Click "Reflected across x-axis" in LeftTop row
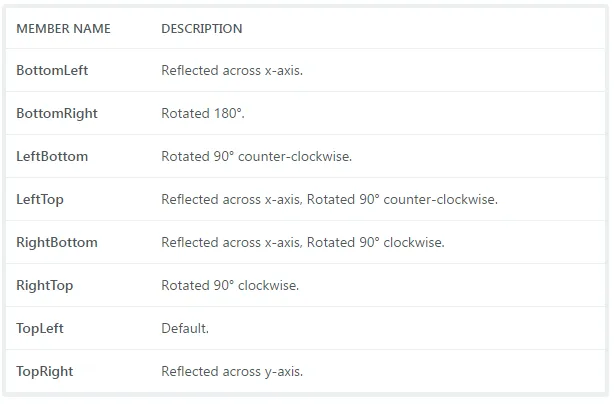Viewport: 614px width, 404px height. 231,200
